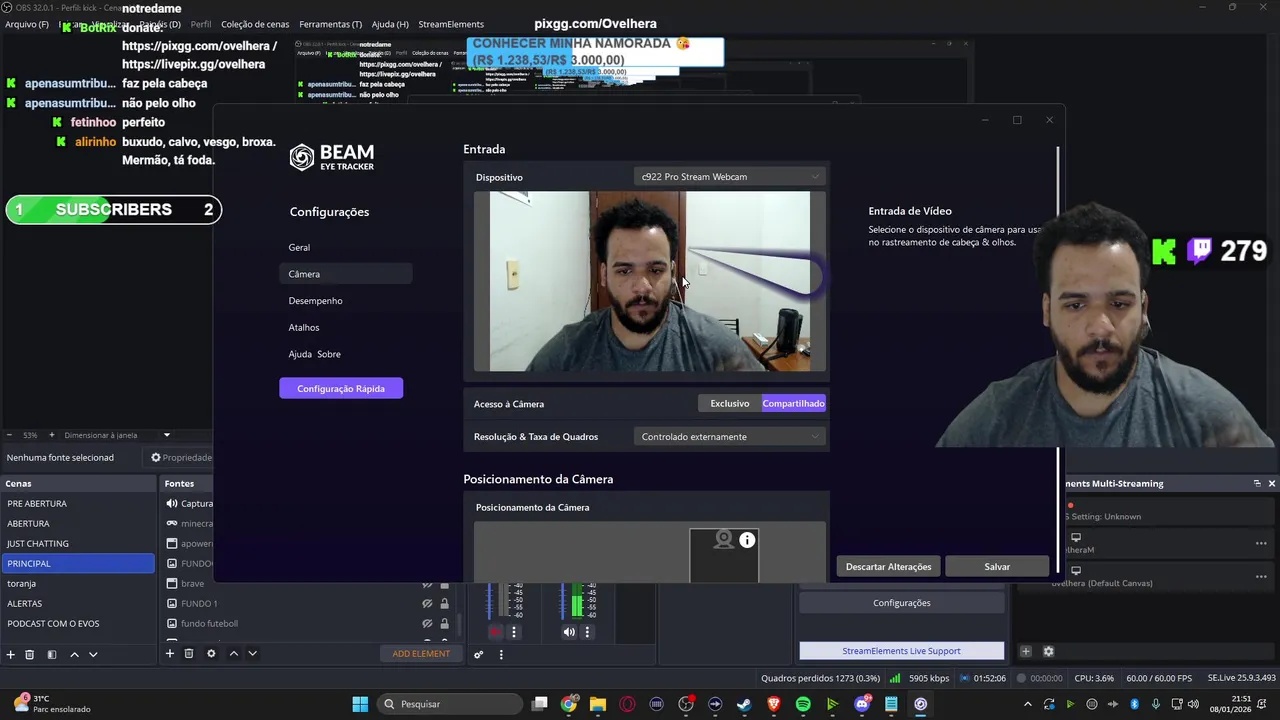Open Beam Eye Tracker taskbar icon

[x=920, y=704]
